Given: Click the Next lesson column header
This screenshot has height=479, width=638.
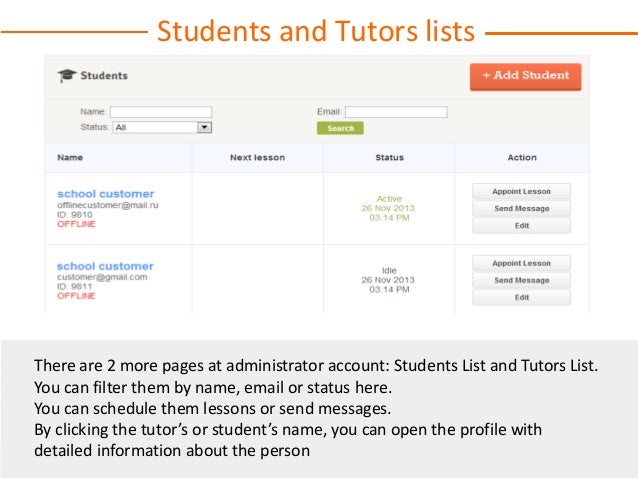Looking at the screenshot, I should coord(257,158).
